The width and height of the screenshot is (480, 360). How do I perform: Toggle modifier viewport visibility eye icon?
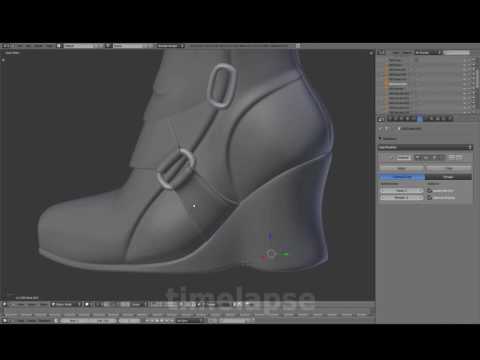tap(426, 157)
